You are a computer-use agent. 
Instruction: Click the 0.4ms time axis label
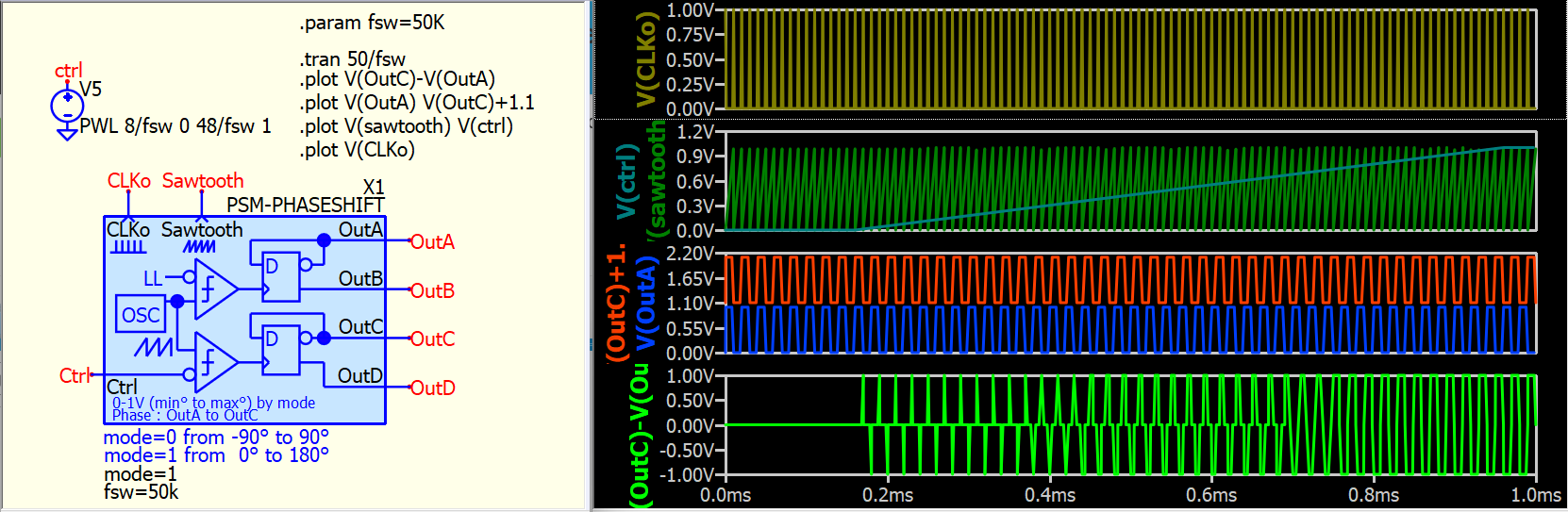pyautogui.click(x=1049, y=495)
